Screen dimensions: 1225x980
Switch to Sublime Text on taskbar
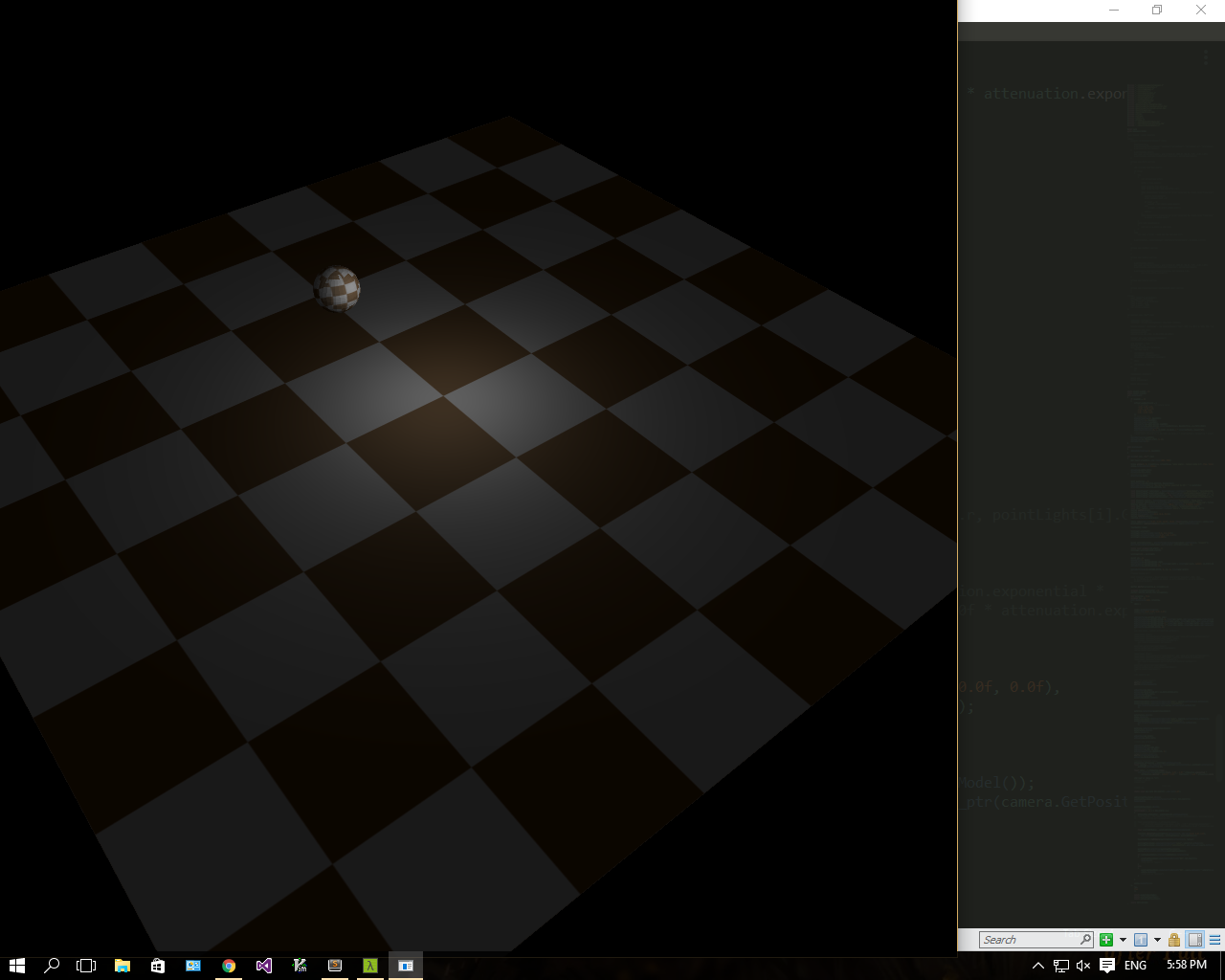(335, 966)
